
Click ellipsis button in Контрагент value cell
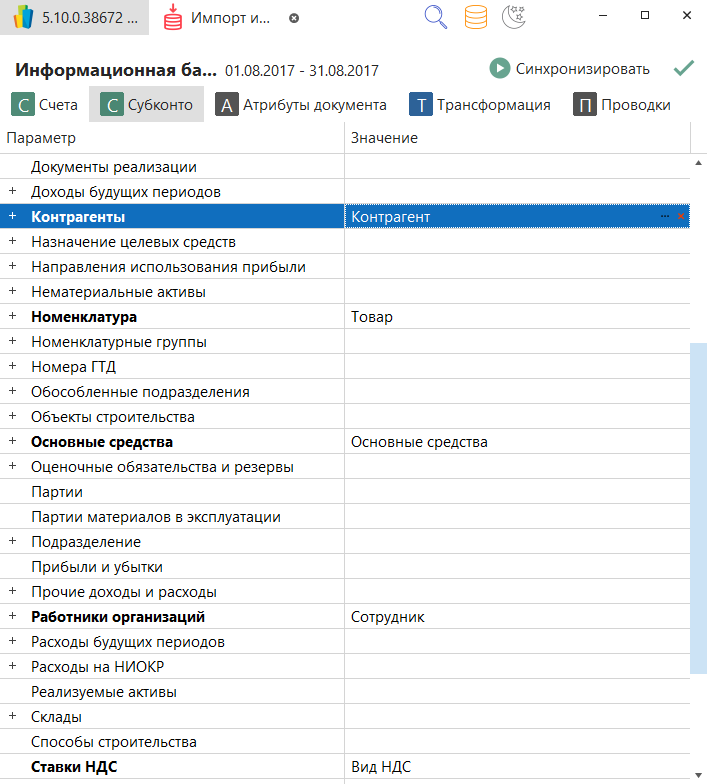[665, 216]
